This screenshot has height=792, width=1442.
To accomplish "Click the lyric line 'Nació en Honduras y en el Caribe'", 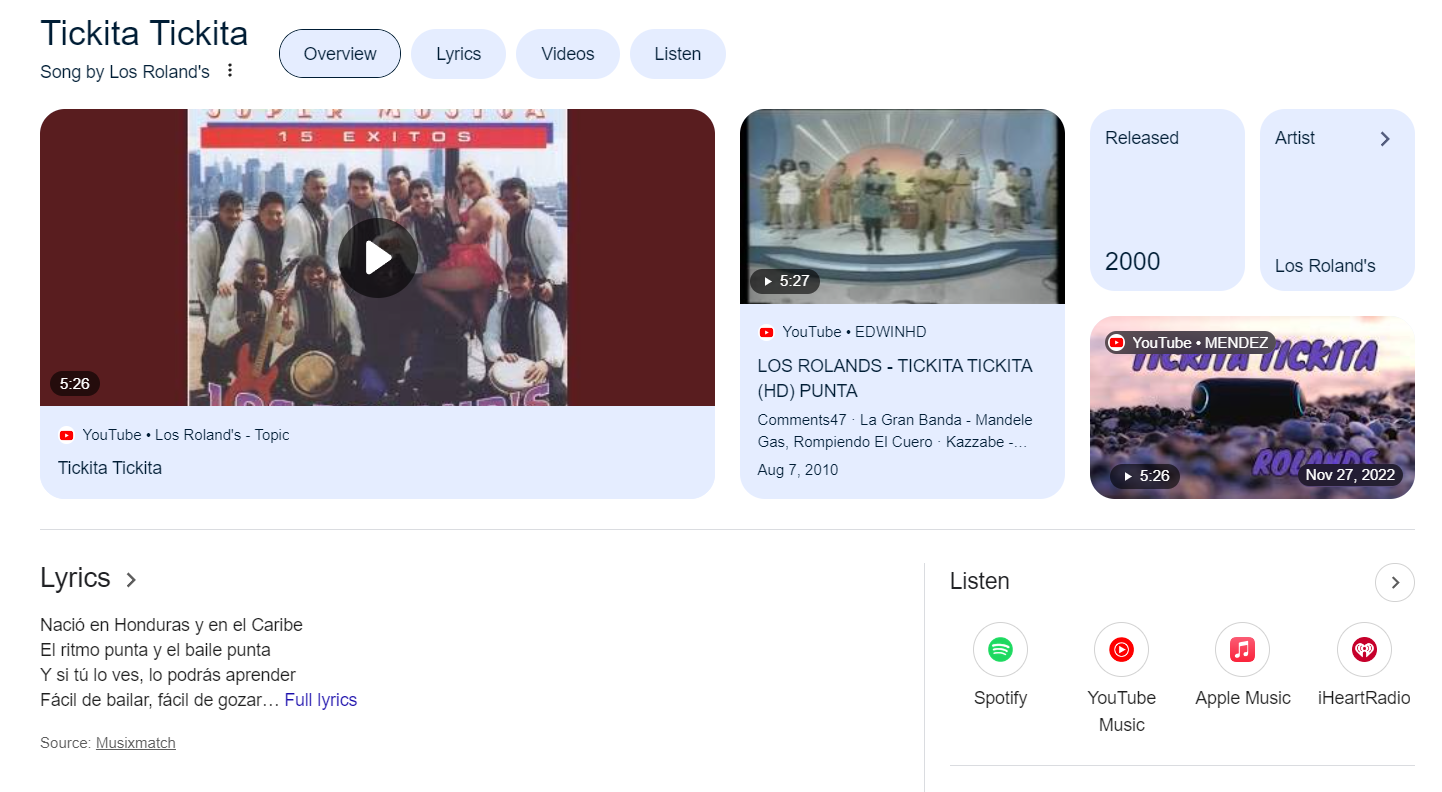I will [x=171, y=625].
